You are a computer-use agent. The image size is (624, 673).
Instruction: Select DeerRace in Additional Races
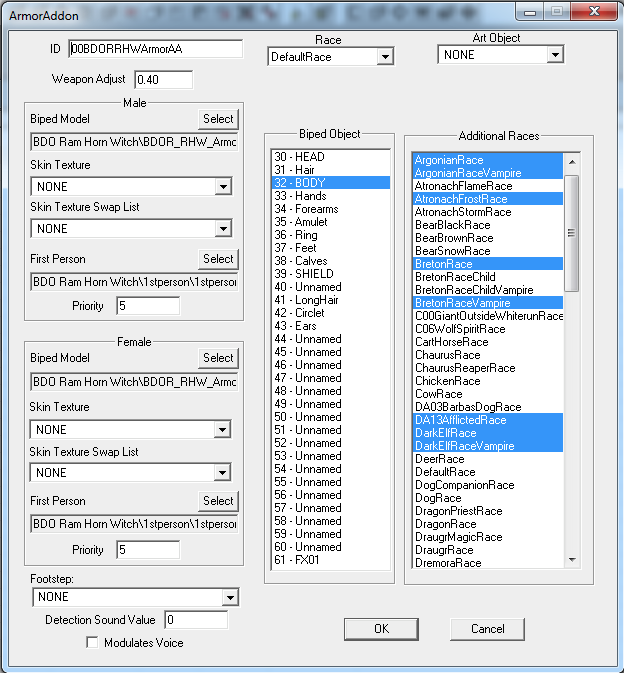488,459
